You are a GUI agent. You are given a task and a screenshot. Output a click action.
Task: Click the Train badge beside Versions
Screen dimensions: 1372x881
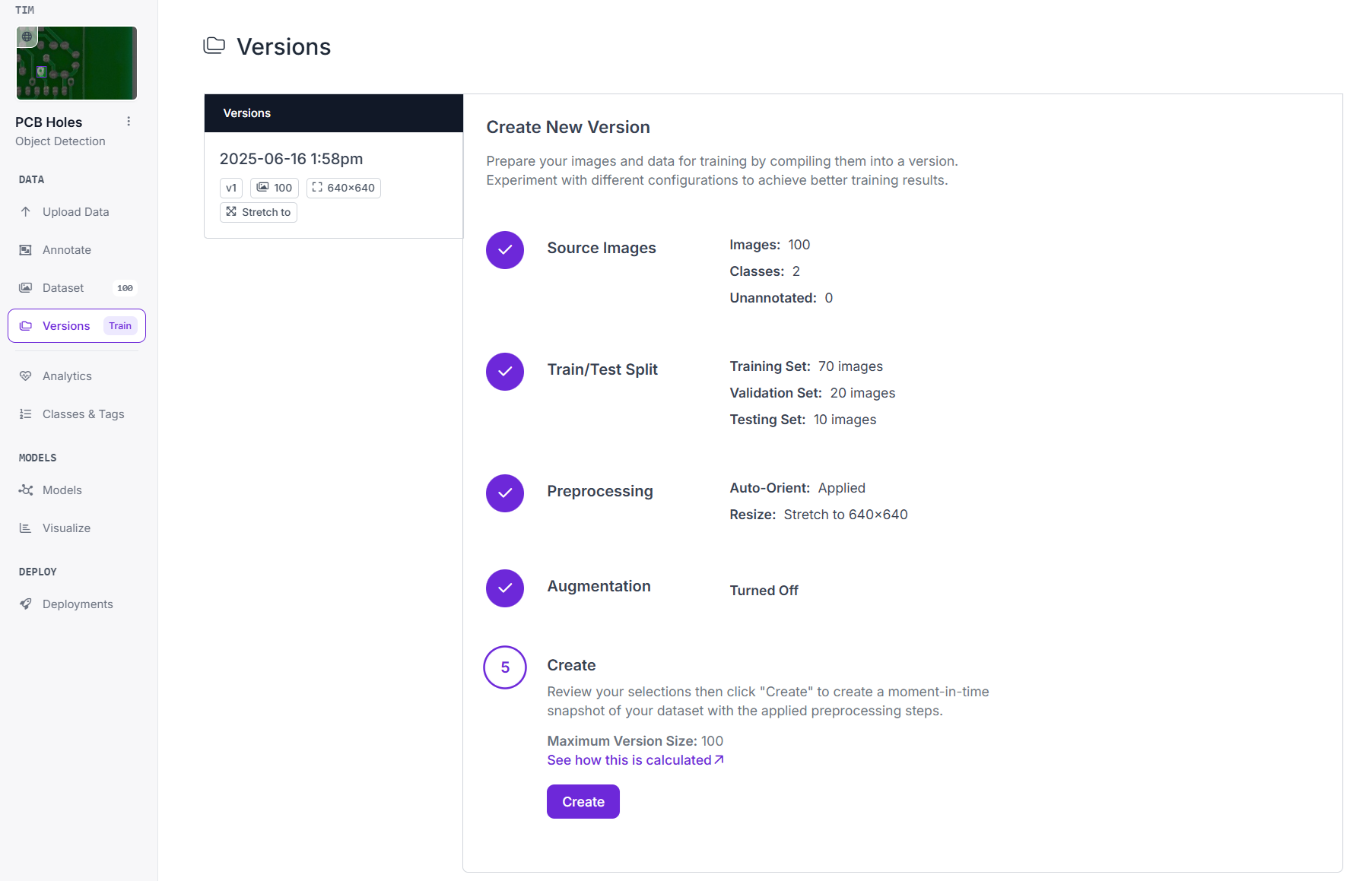click(x=120, y=326)
